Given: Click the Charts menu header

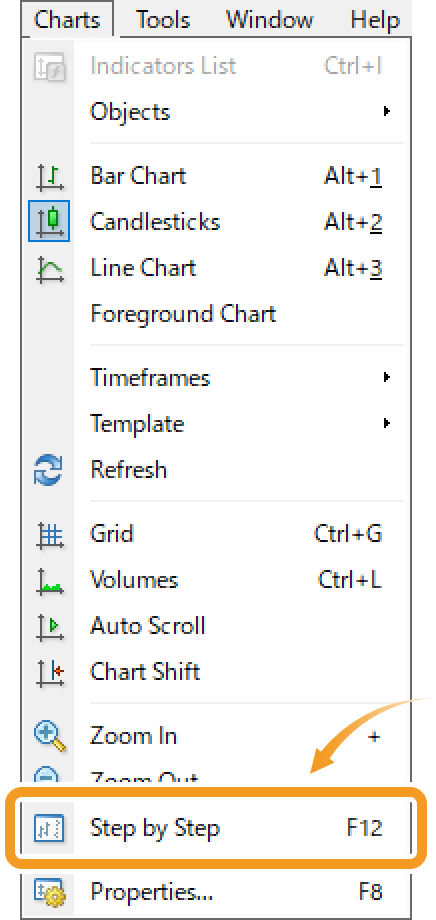Looking at the screenshot, I should (x=67, y=20).
